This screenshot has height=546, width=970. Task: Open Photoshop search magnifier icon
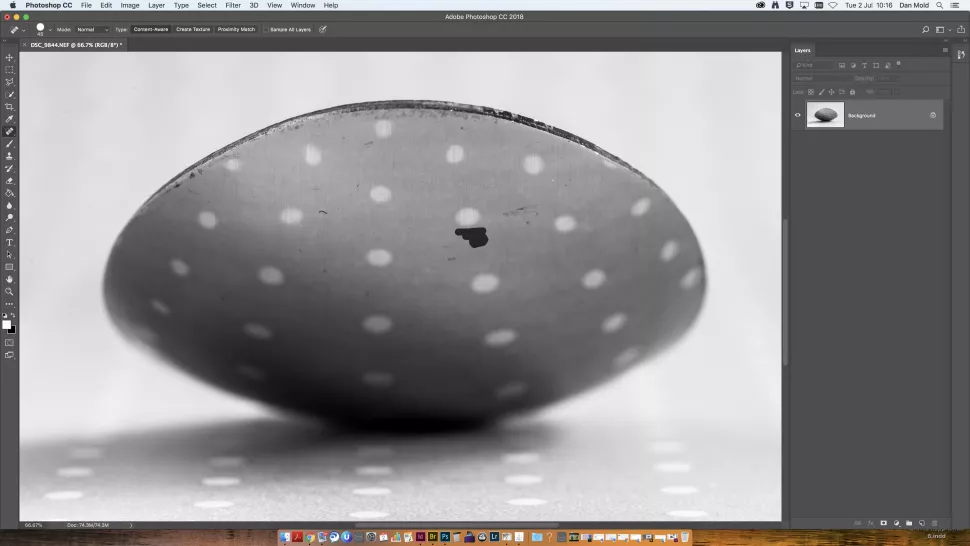point(925,30)
